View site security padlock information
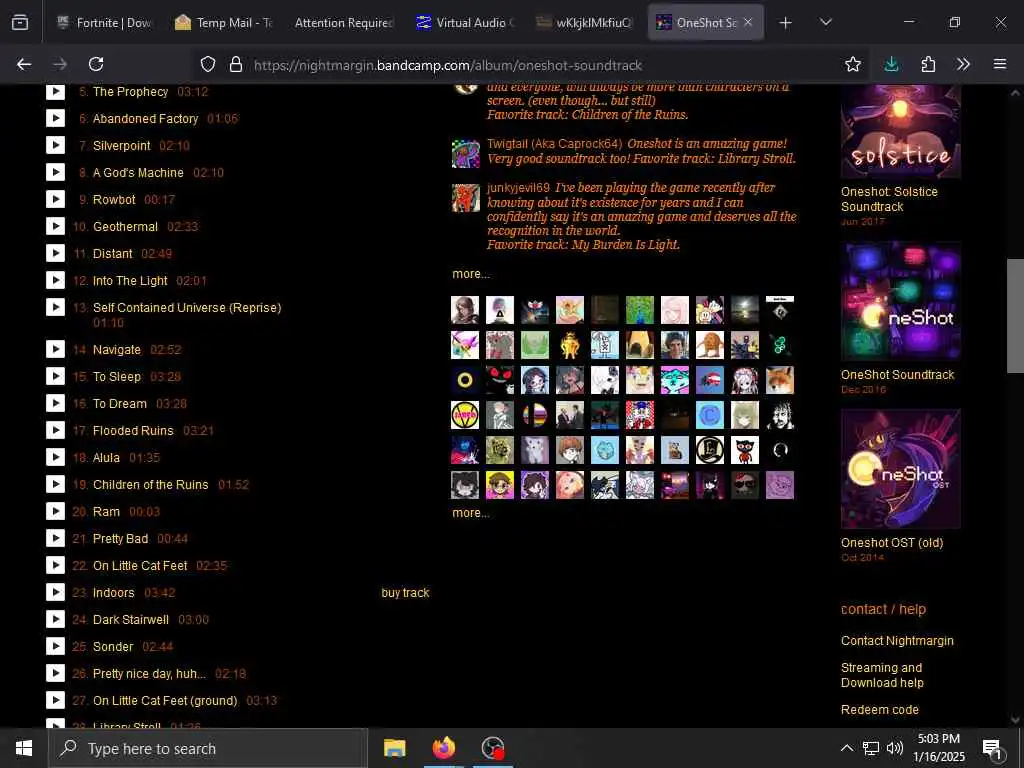The width and height of the screenshot is (1024, 768). pos(236,64)
